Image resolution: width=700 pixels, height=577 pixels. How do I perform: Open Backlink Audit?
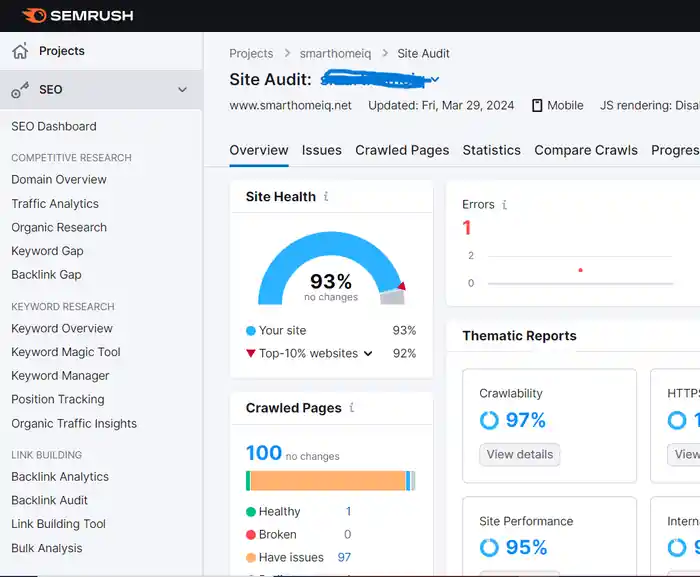tap(50, 501)
